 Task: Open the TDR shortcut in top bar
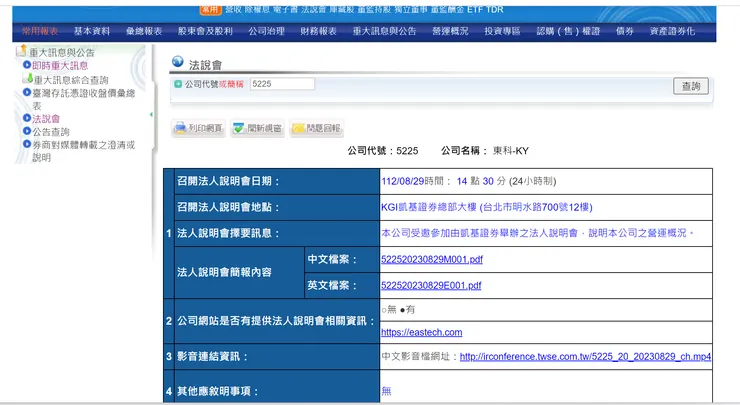(x=495, y=9)
